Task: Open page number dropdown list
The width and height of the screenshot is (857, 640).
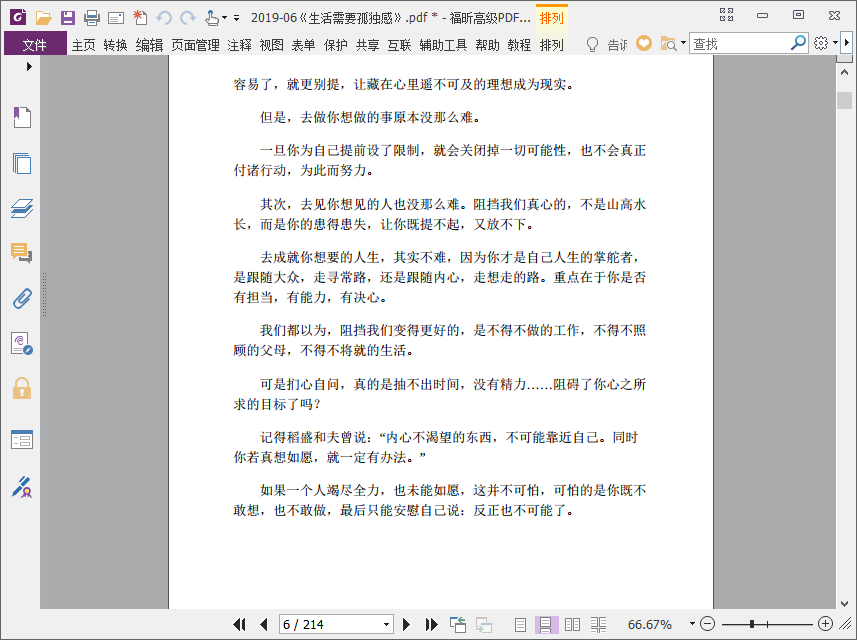Action: (386, 624)
